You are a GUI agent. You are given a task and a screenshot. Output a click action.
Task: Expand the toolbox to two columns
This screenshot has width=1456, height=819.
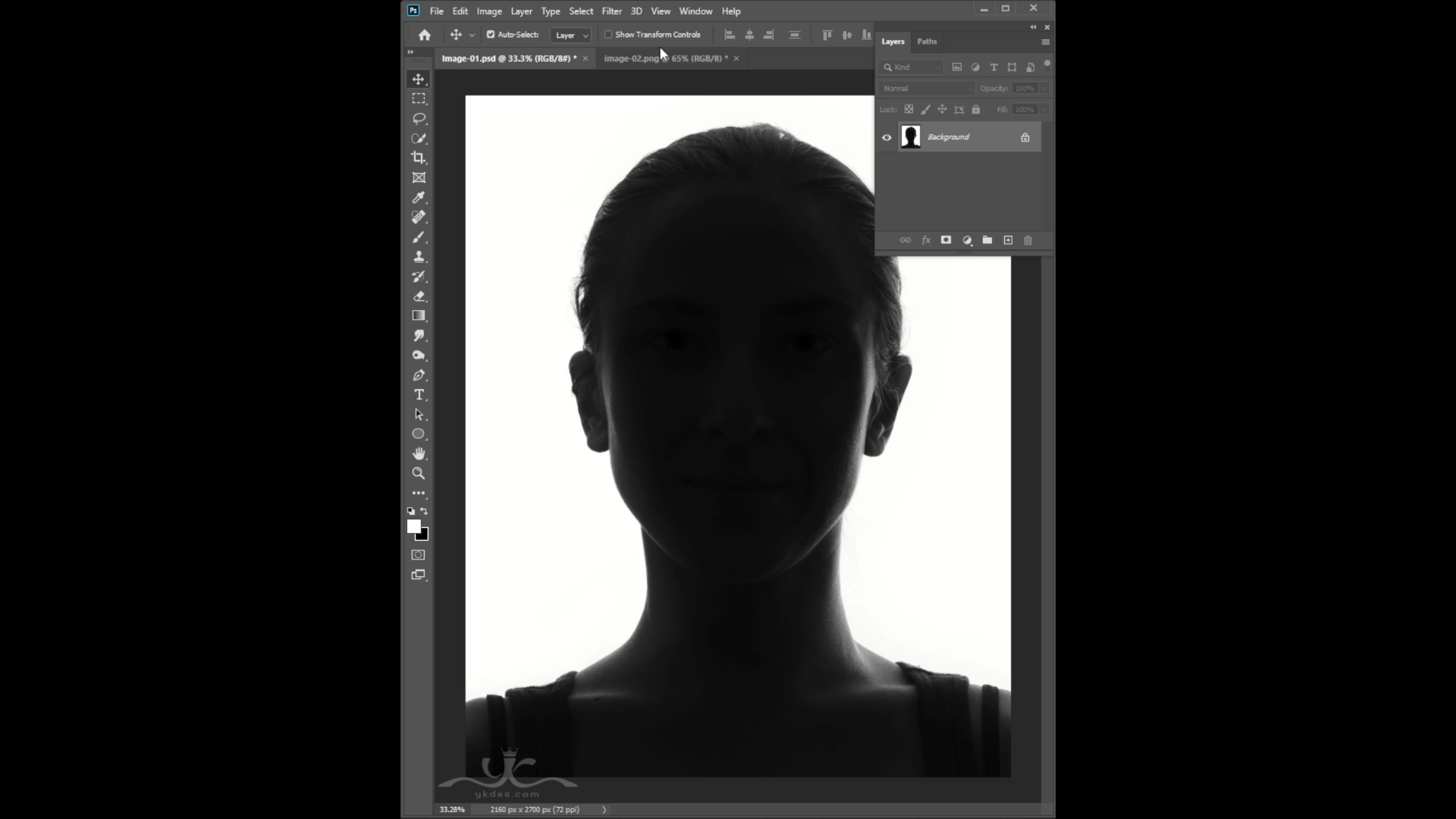pyautogui.click(x=410, y=52)
